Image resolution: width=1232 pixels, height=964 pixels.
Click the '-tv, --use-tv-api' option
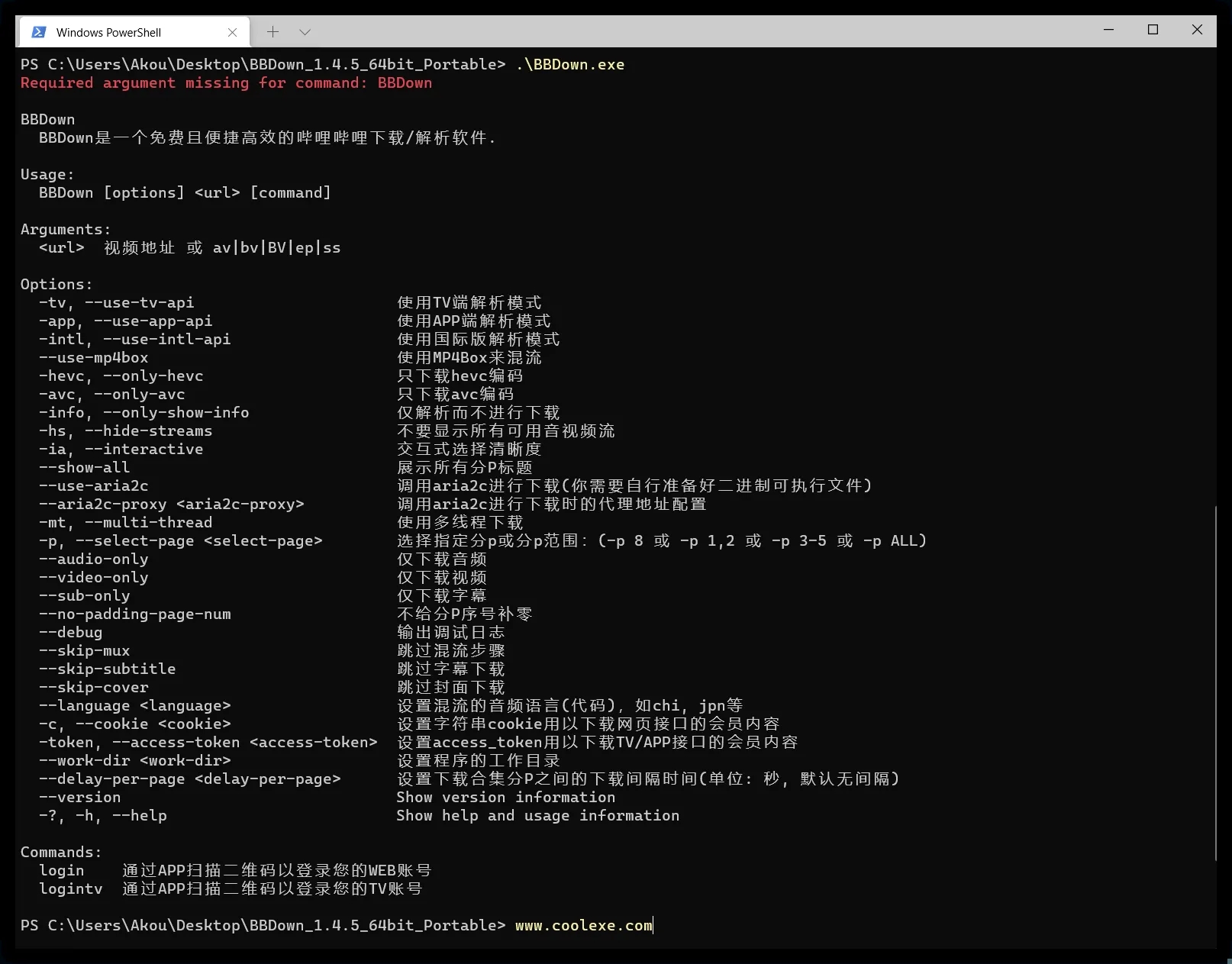tap(117, 302)
